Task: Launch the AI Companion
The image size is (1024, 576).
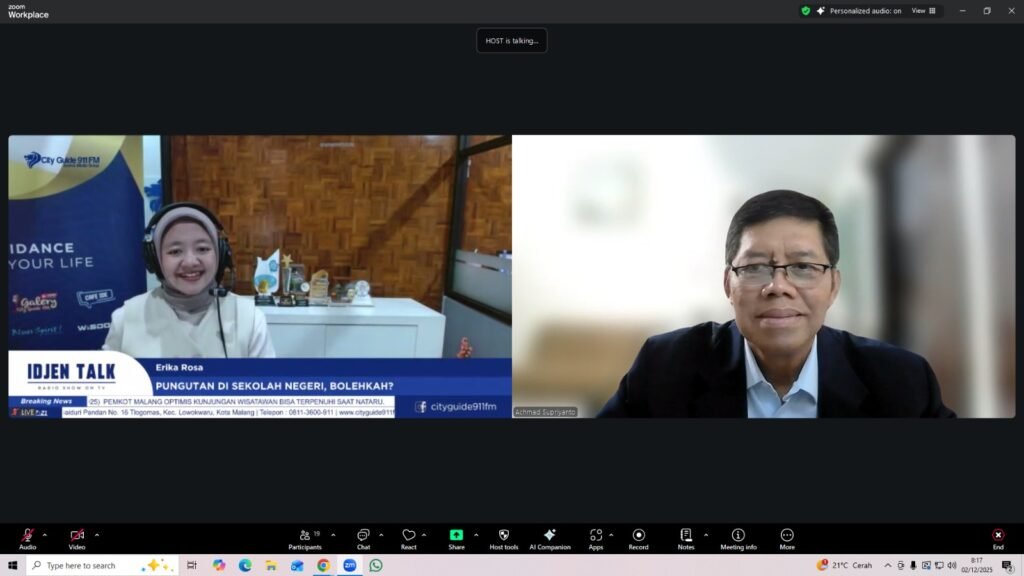Action: point(550,538)
